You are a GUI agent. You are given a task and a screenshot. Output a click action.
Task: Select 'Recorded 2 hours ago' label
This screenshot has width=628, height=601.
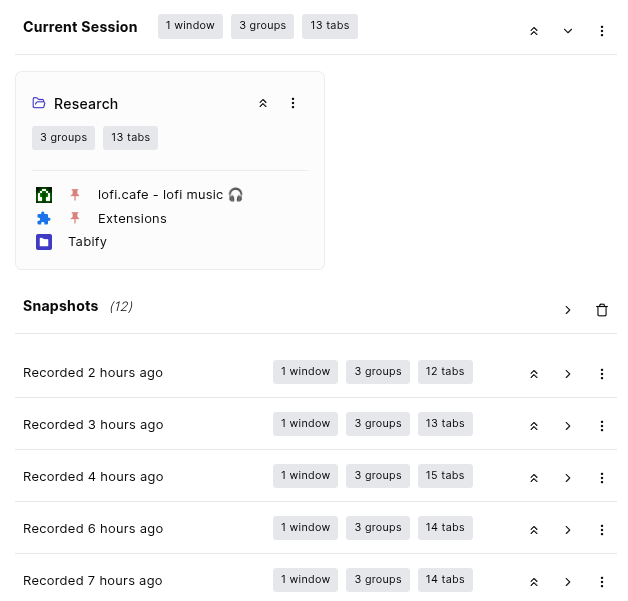coord(93,373)
